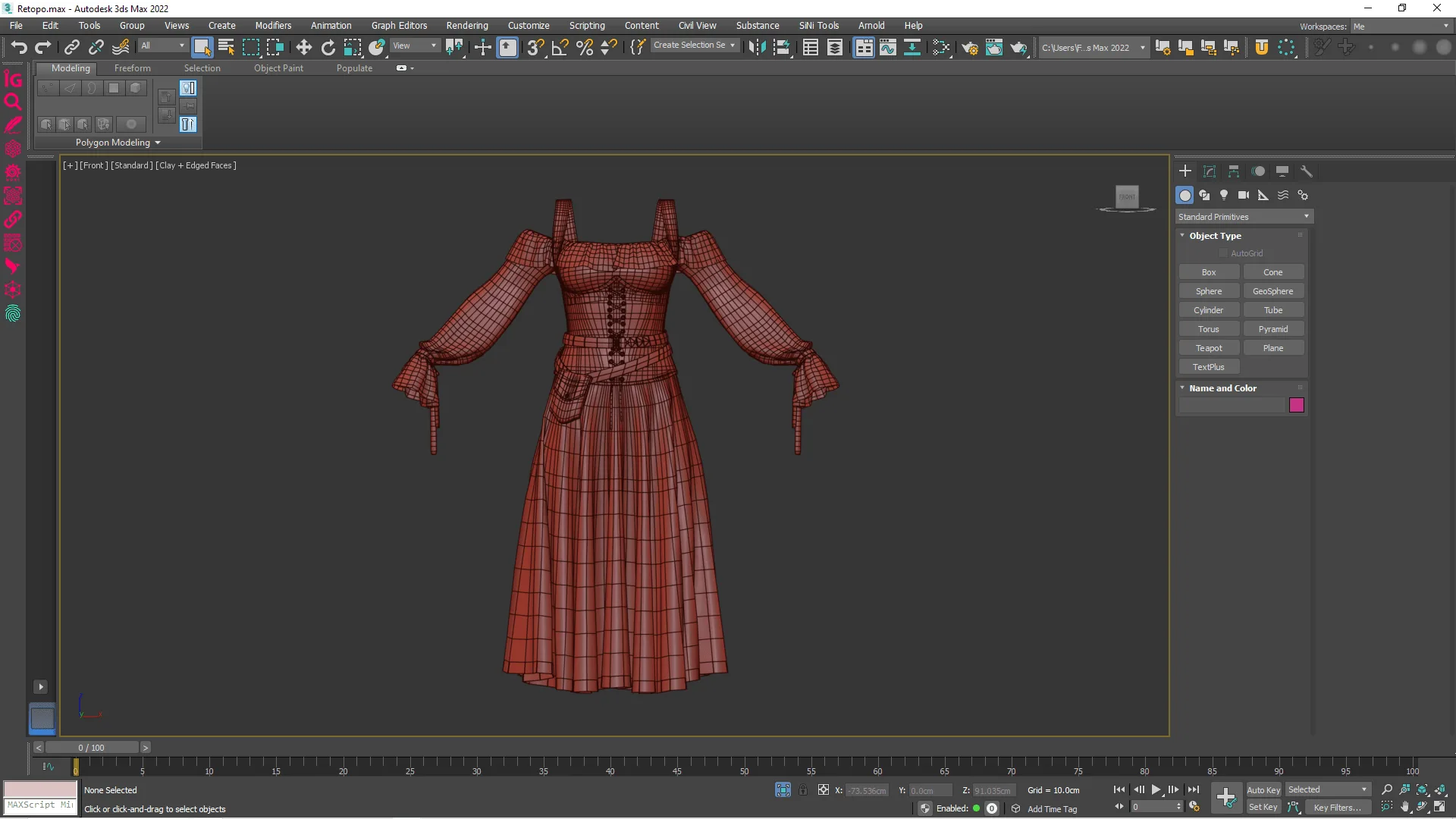Open the Utilities wrench panel
This screenshot has height=819, width=1456.
[1307, 171]
